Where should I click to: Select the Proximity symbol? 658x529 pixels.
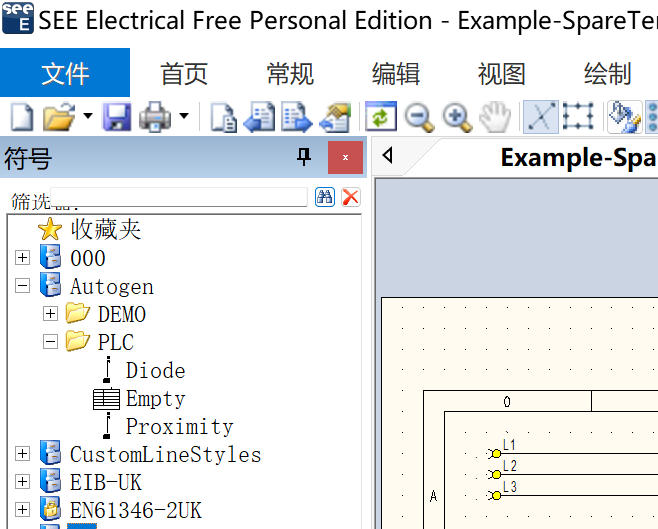(180, 427)
